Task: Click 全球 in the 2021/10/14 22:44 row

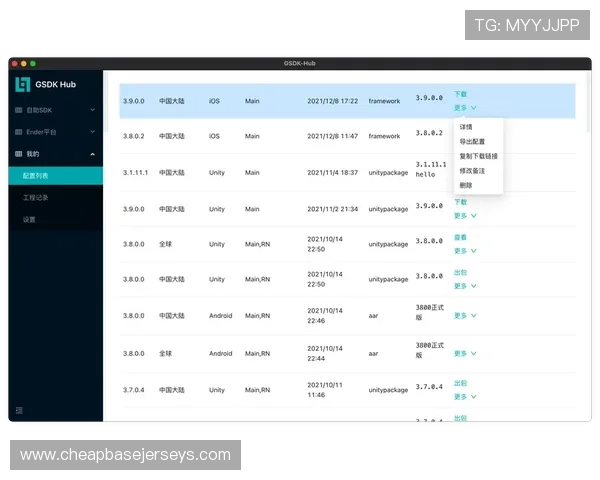Action: [165, 354]
